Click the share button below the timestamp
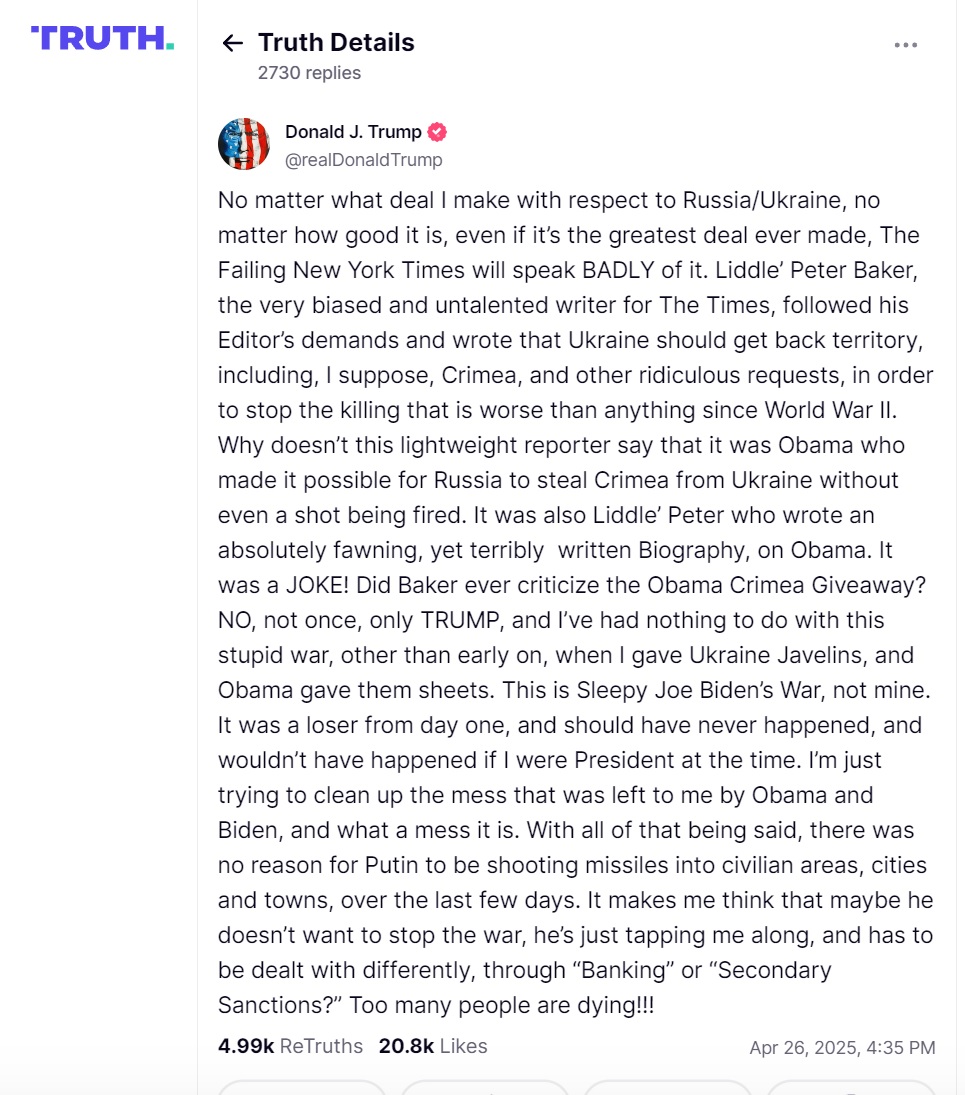This screenshot has height=1095, width=965. click(x=850, y=1087)
